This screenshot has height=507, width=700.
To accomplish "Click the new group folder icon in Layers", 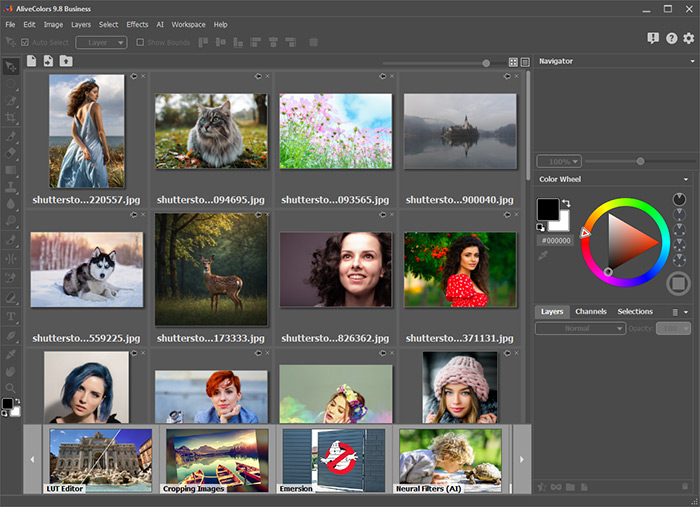I will tap(570, 487).
